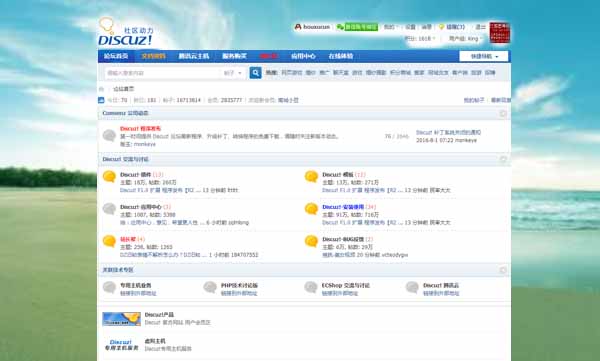Open the 专用主机业务 forum link
Viewport: 600px width, 361px height.
coord(135,285)
